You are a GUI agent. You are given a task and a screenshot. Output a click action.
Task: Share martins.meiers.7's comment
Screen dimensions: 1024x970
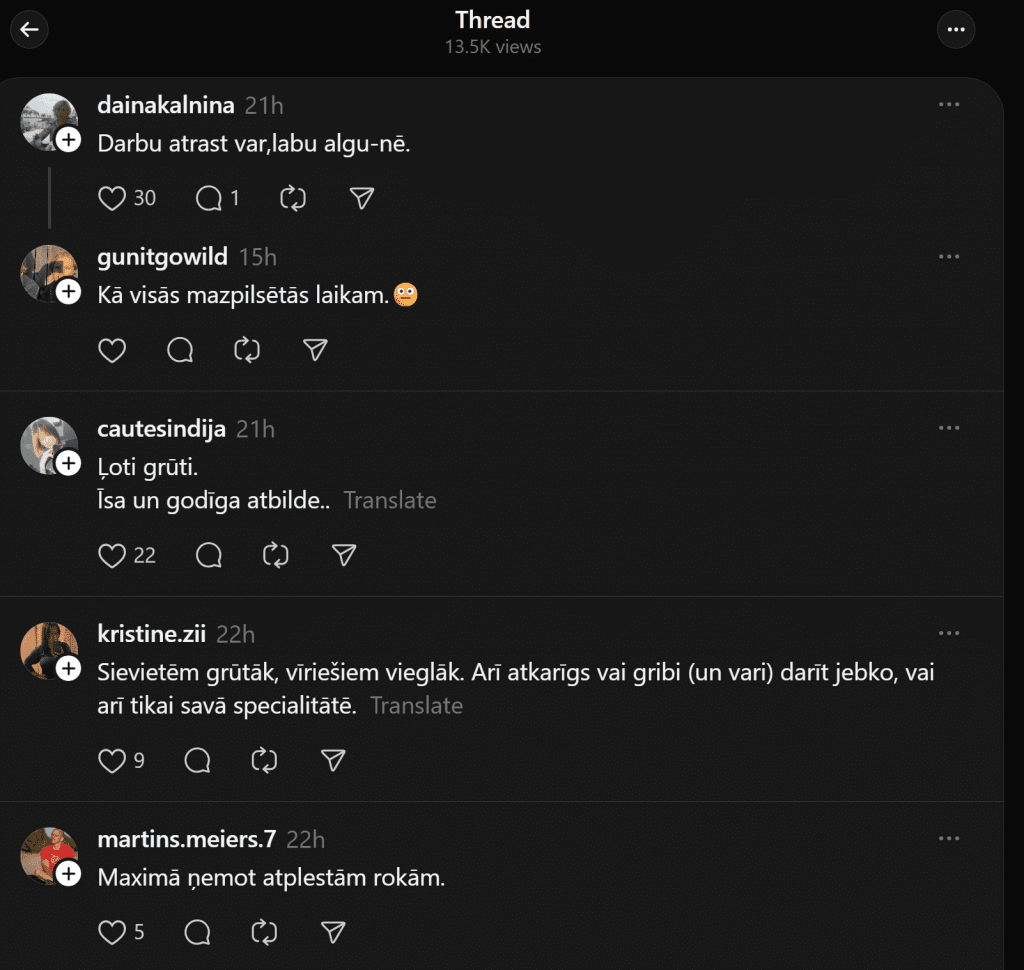coord(333,933)
